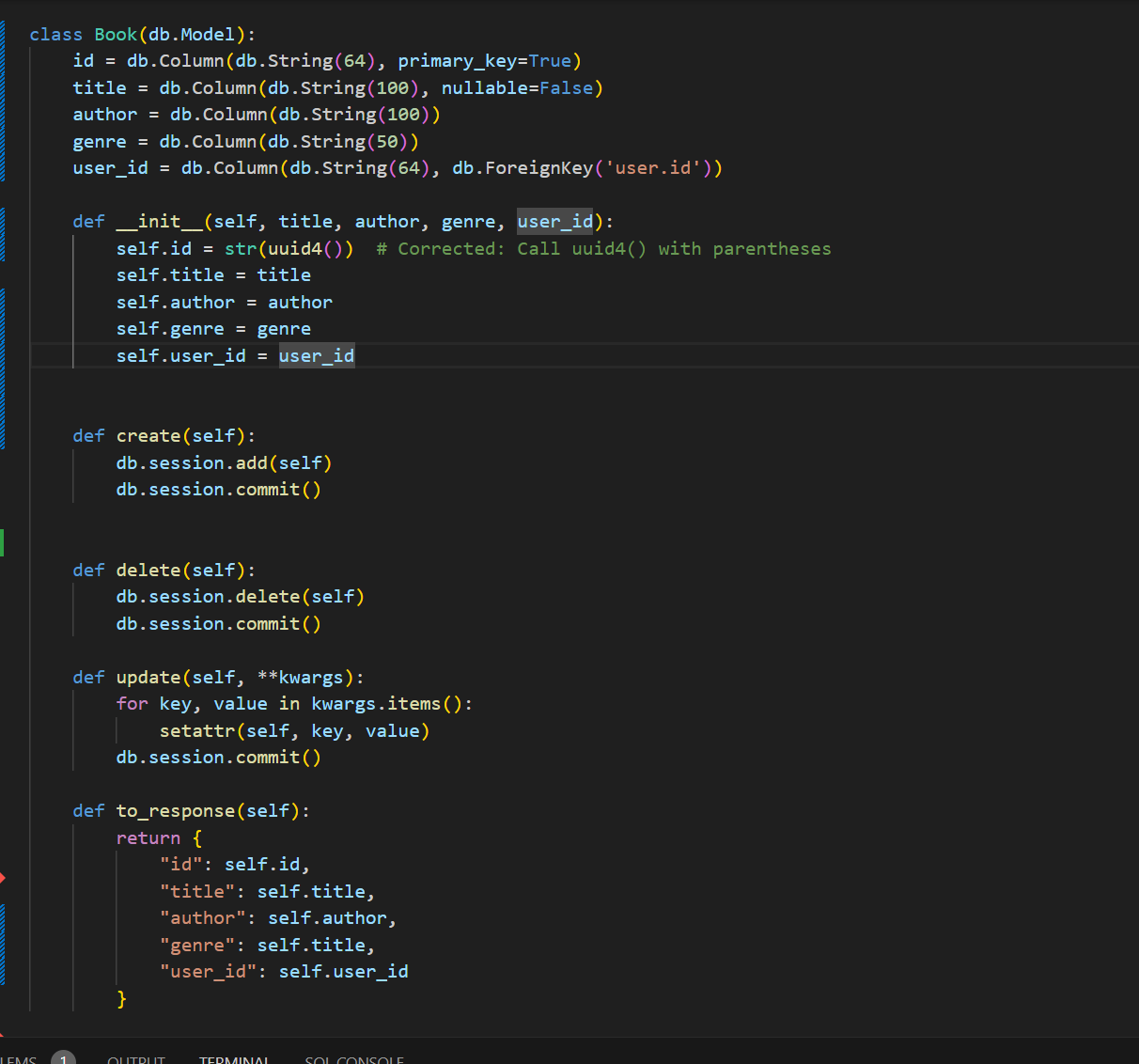Set a breakpoint on the db.session.add line
The height and width of the screenshot is (1064, 1139).
pos(19,462)
